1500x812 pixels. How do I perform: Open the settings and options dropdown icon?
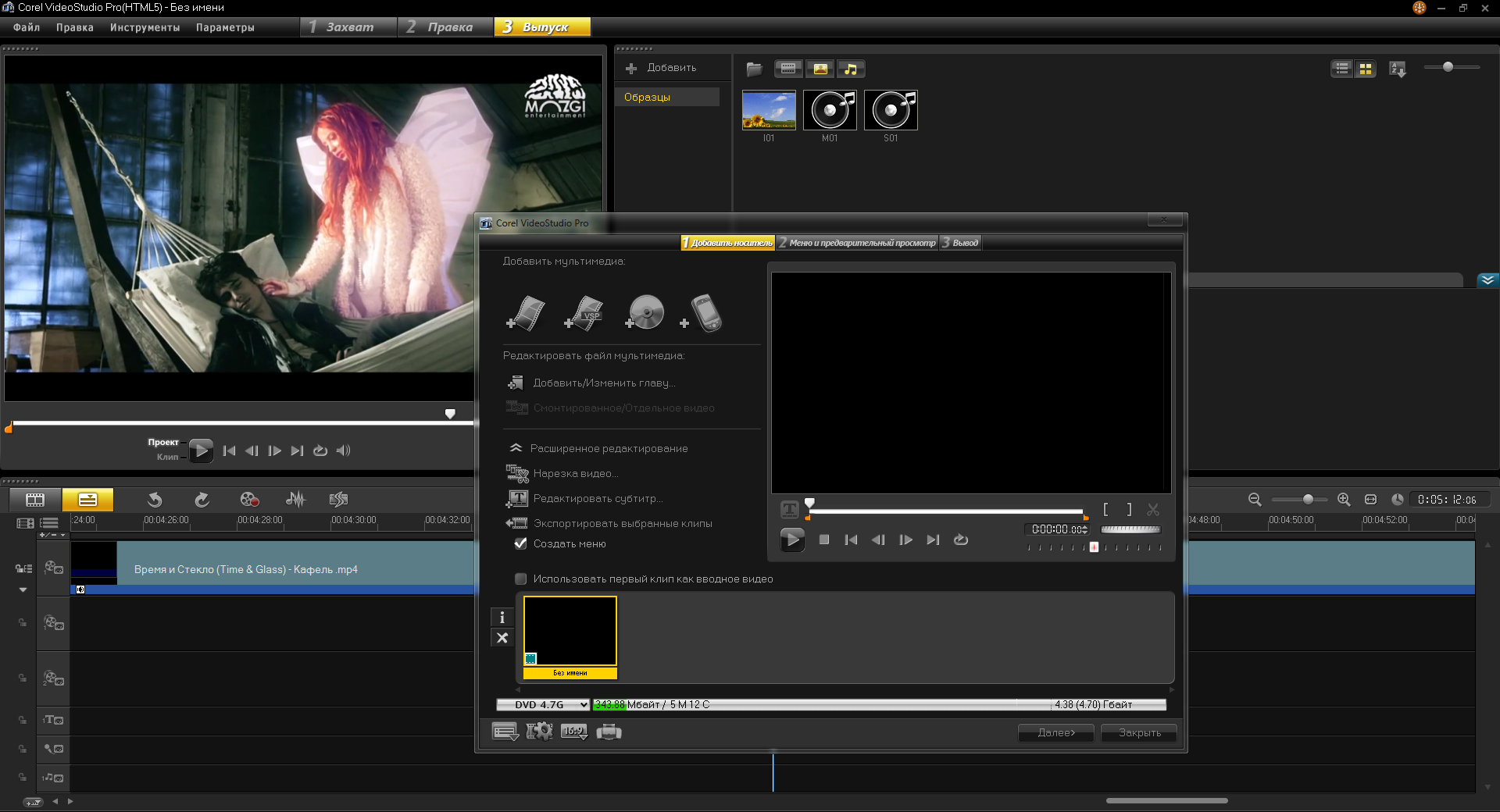pyautogui.click(x=505, y=732)
